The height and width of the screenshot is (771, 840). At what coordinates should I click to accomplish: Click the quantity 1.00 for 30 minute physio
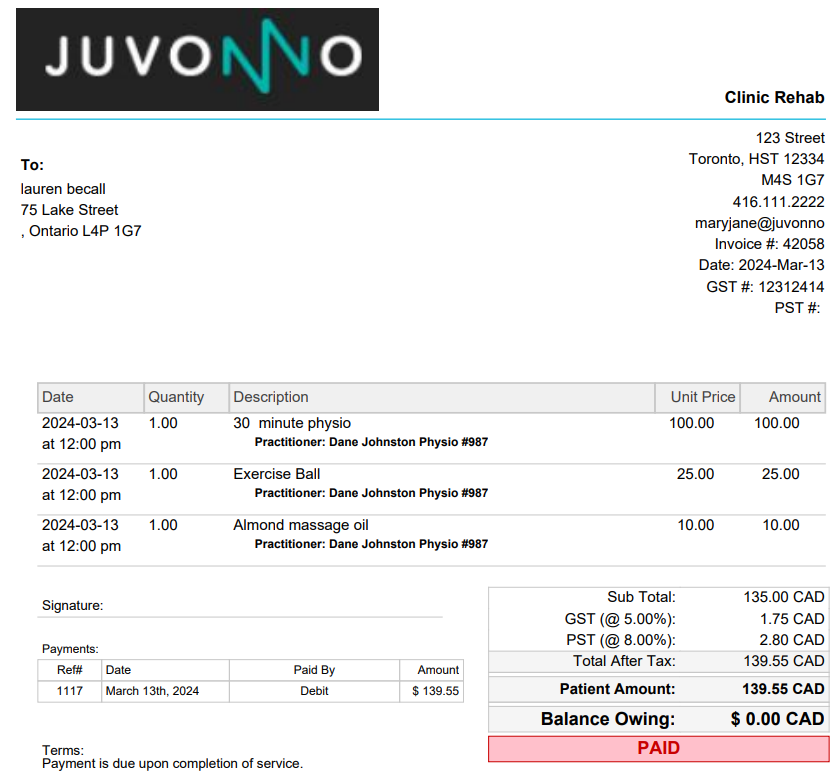(163, 423)
